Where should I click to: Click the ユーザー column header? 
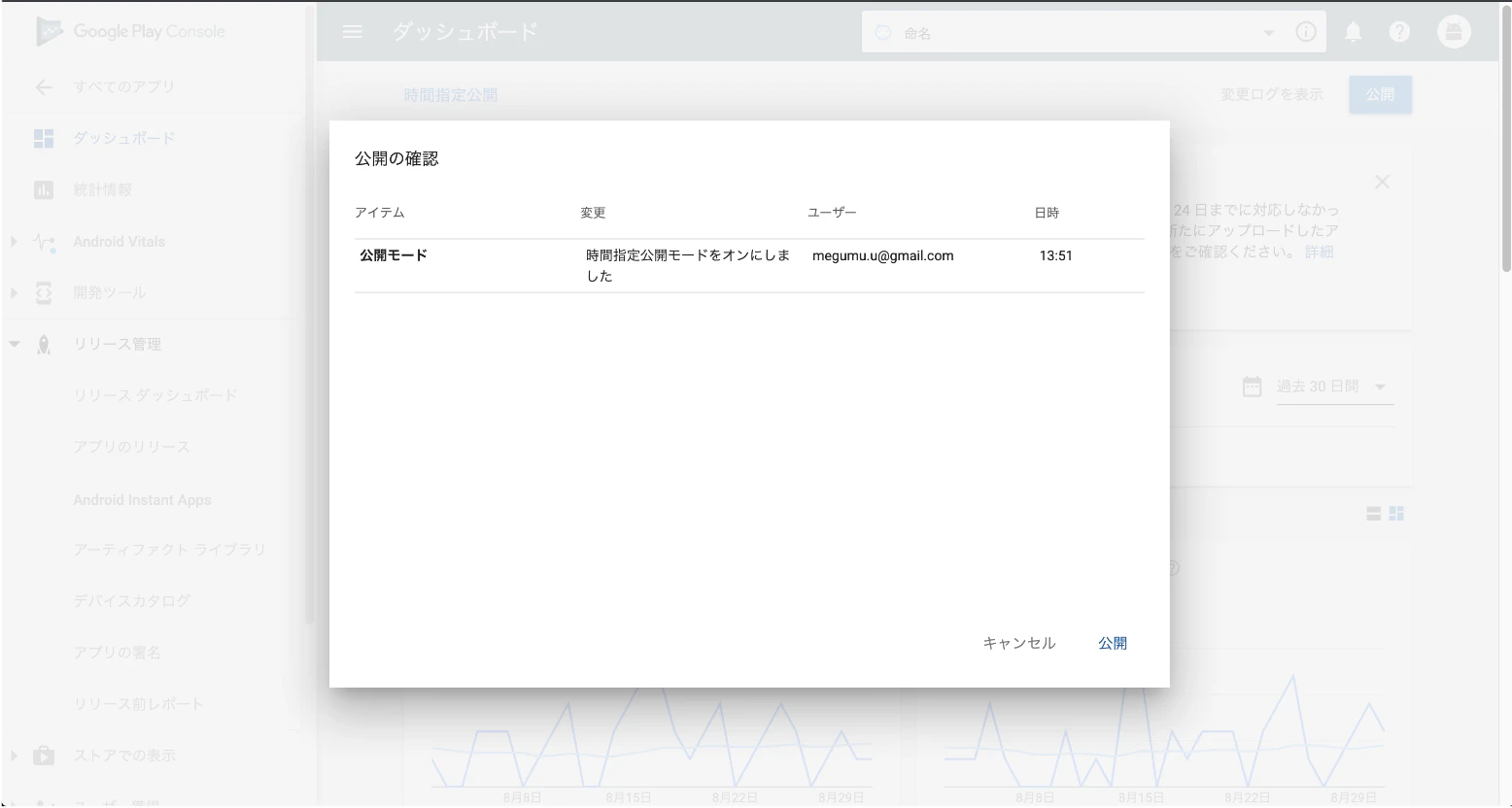pos(832,213)
